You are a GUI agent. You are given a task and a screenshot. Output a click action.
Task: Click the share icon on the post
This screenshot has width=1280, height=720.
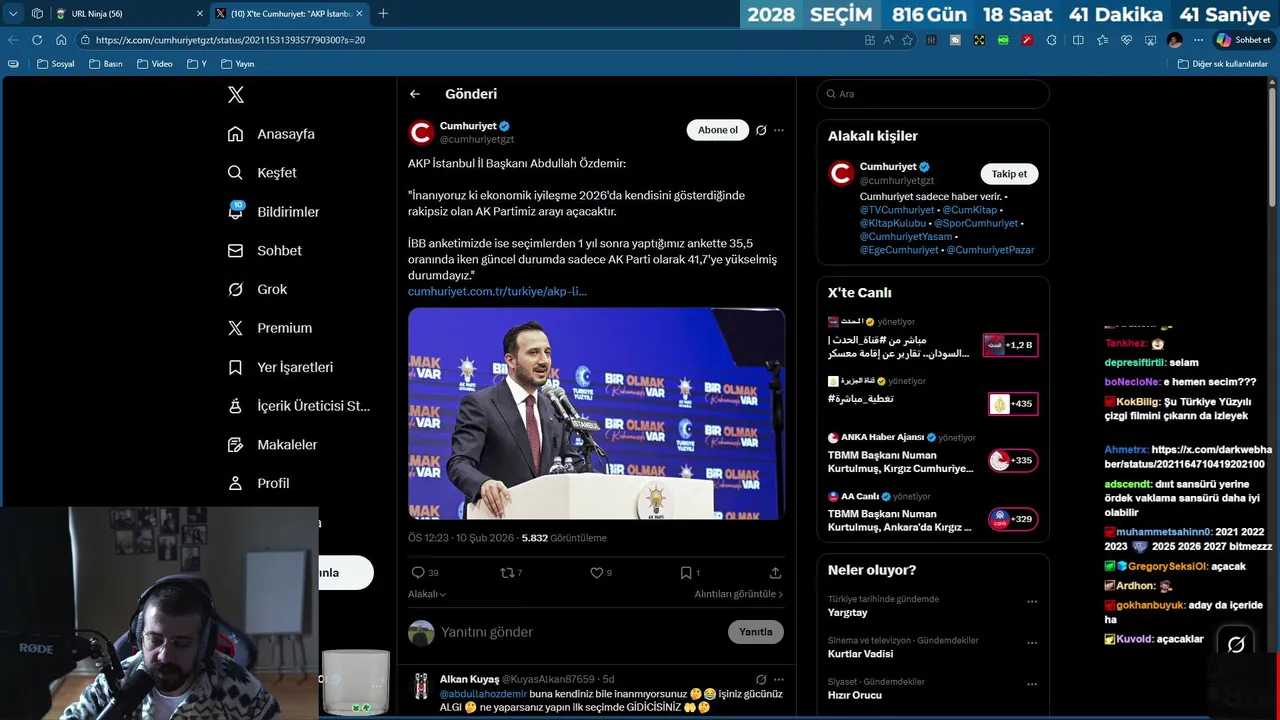(775, 573)
